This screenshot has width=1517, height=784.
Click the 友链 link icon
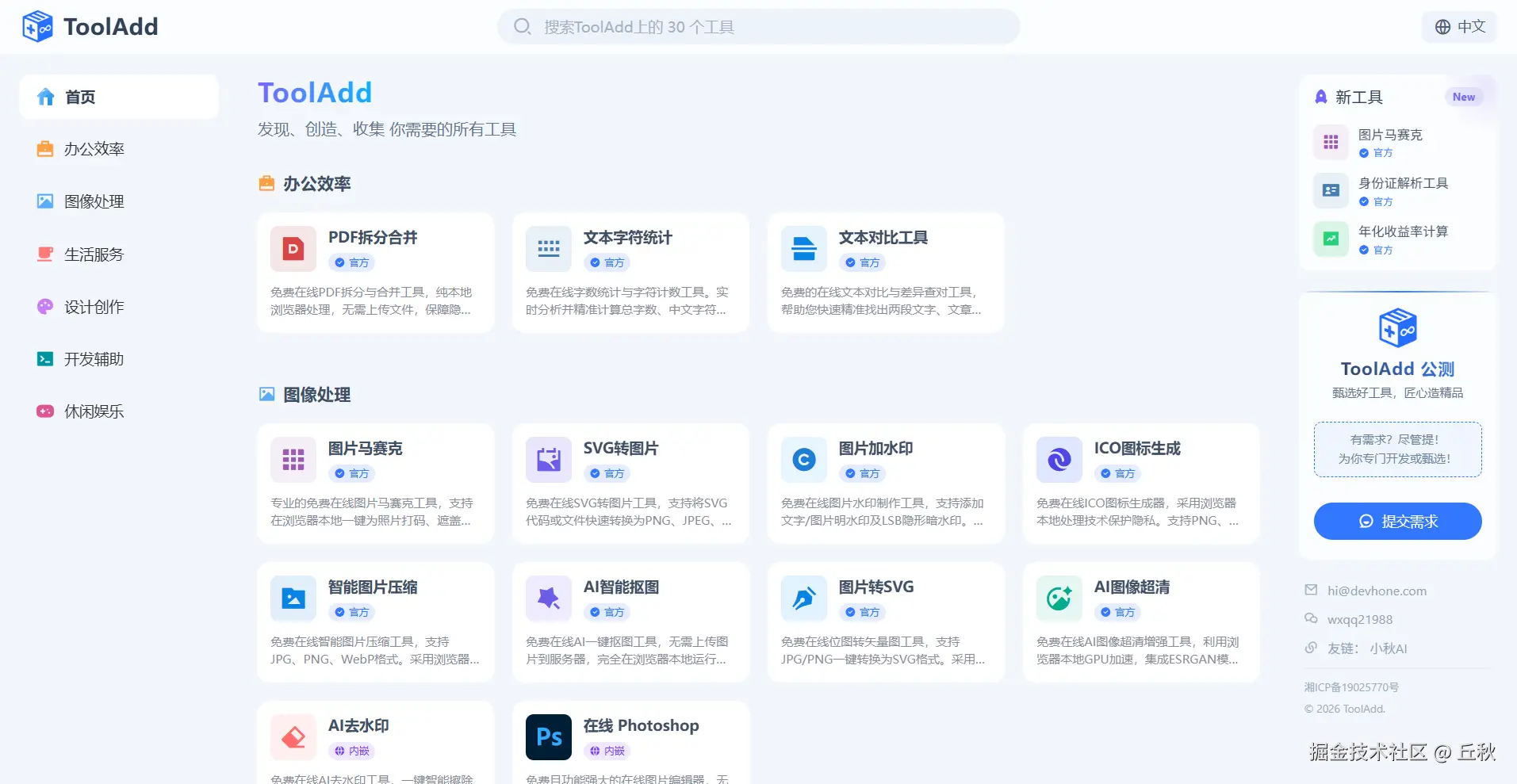pos(1311,648)
